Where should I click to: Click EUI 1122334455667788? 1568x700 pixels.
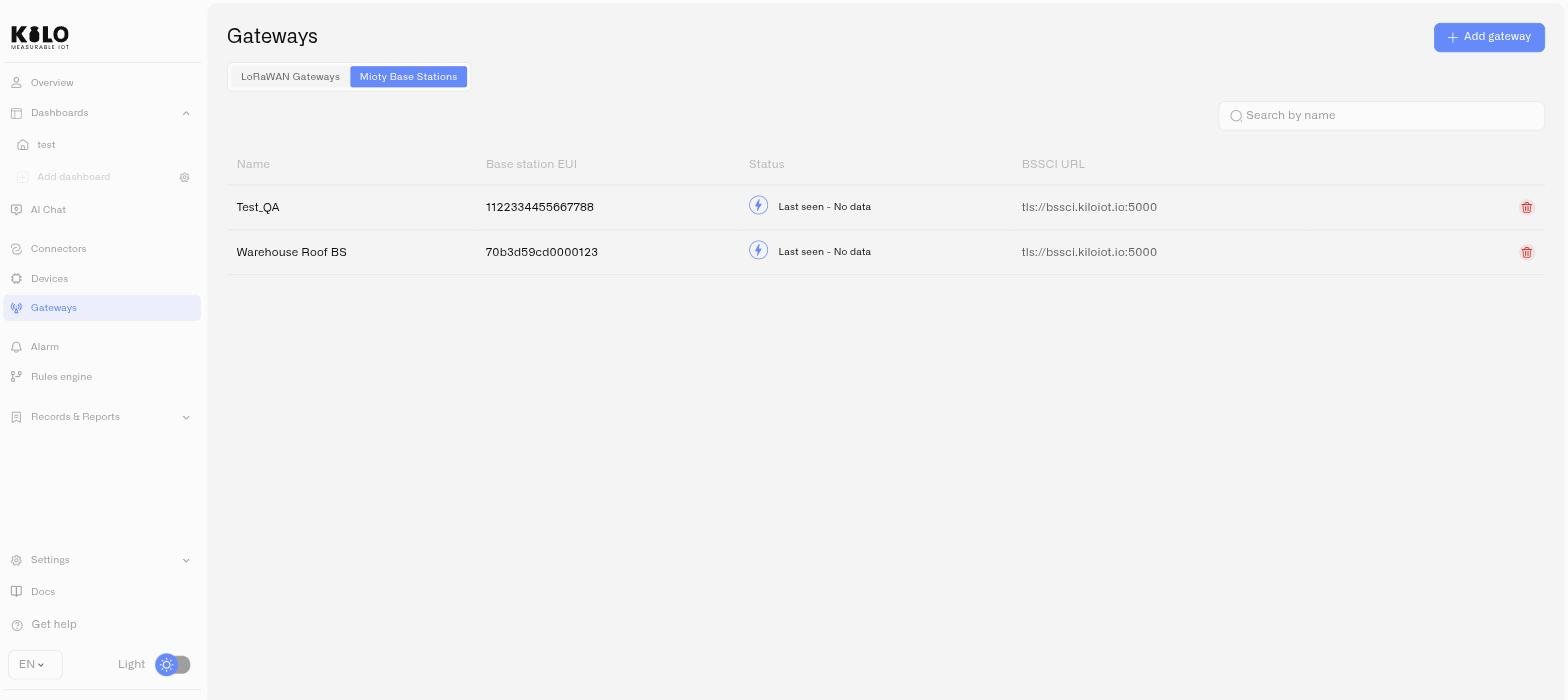[x=539, y=207]
